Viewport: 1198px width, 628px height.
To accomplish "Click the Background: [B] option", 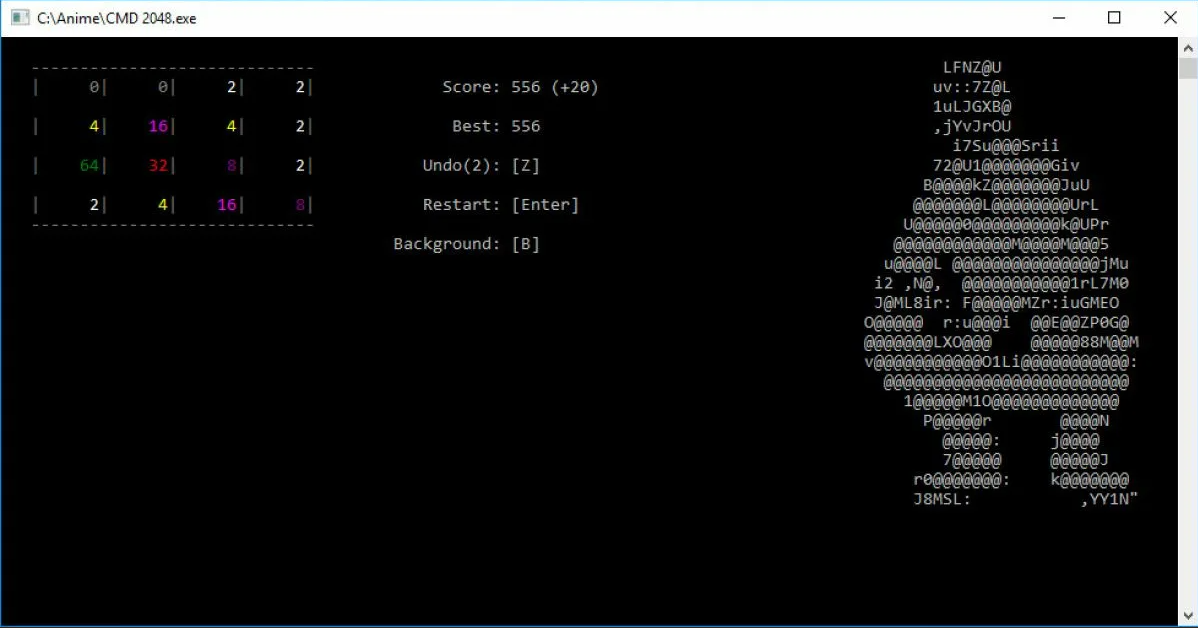I will pyautogui.click(x=467, y=243).
